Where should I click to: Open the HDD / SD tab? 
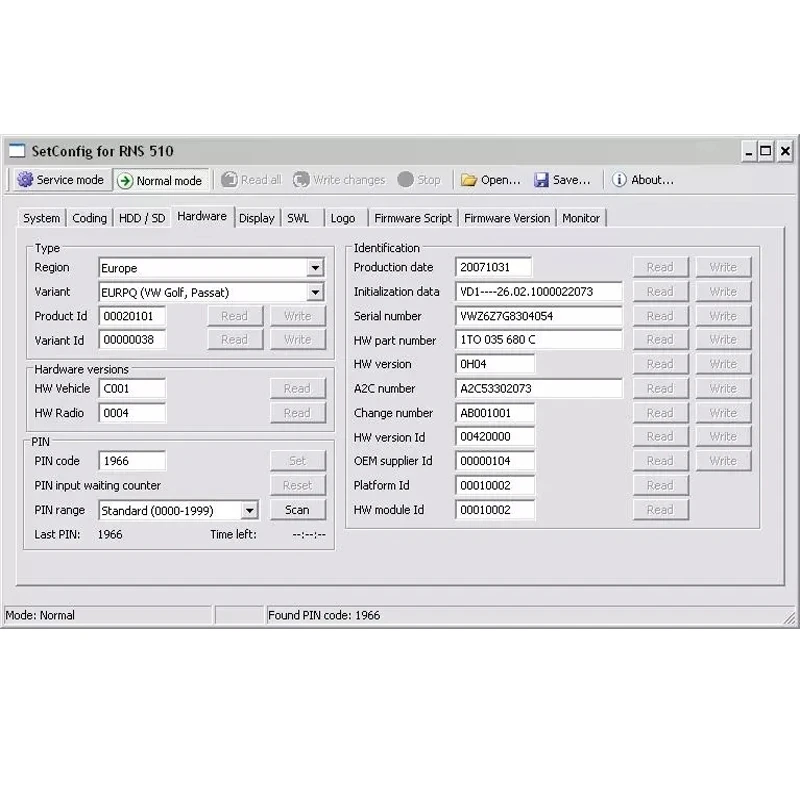coord(142,218)
